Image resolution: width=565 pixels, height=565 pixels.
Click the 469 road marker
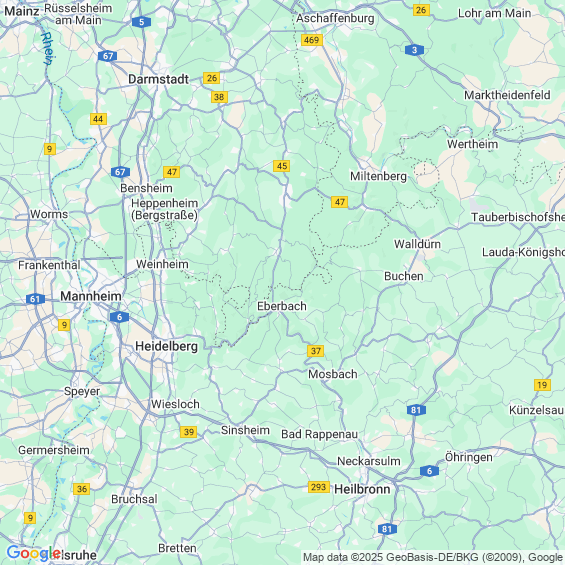pyautogui.click(x=312, y=40)
